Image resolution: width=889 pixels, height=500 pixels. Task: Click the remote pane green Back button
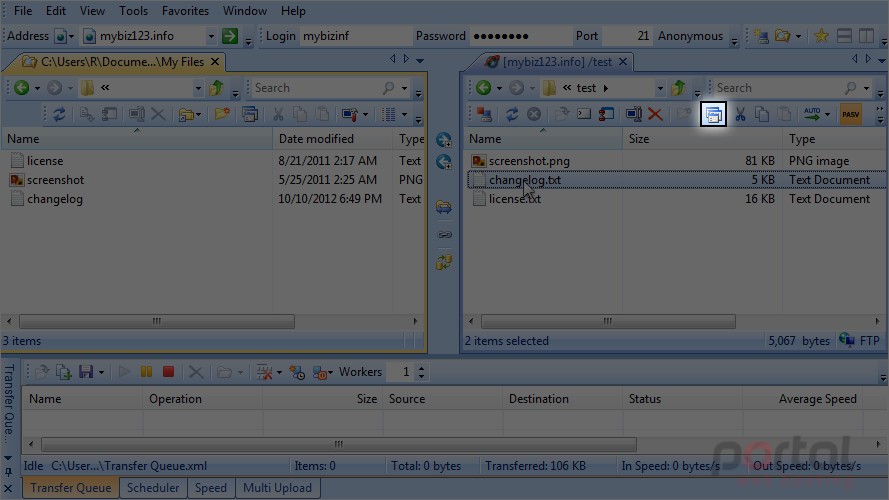click(483, 87)
